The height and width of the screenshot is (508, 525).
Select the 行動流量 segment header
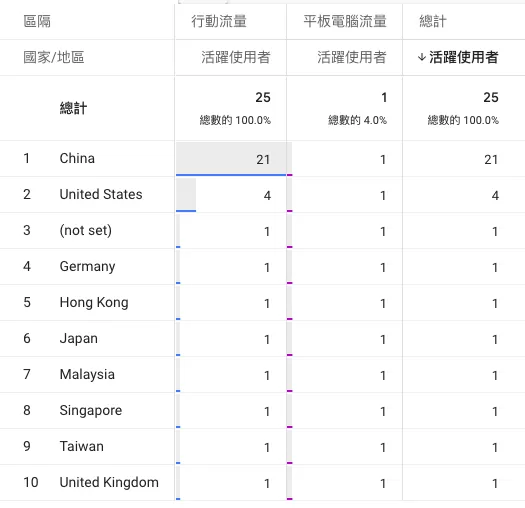[x=219, y=21]
